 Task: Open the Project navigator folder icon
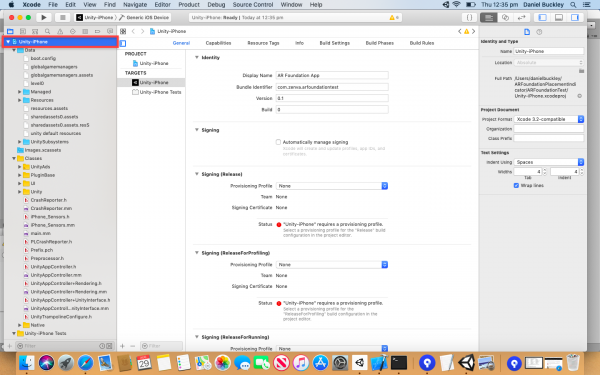10,31
